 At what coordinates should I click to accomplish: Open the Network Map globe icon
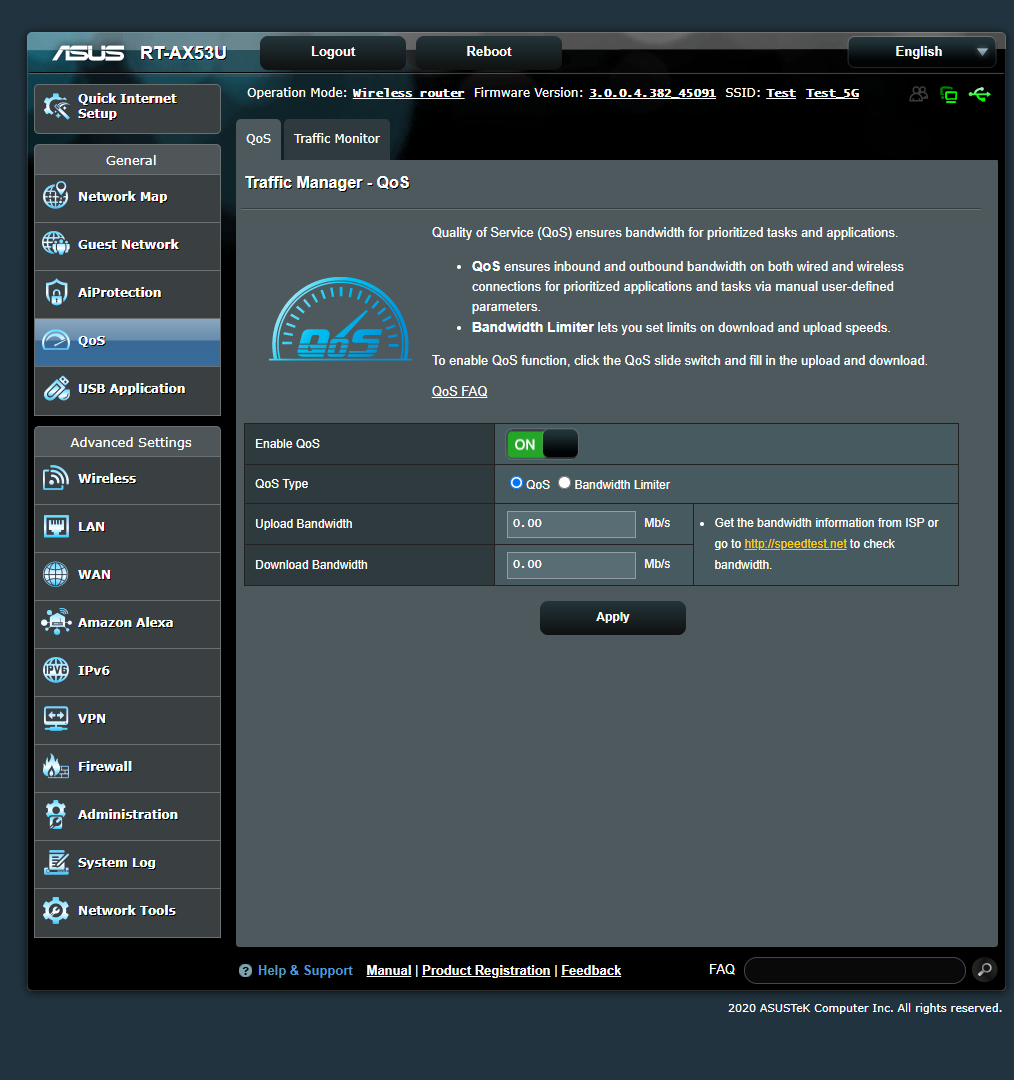coord(55,197)
